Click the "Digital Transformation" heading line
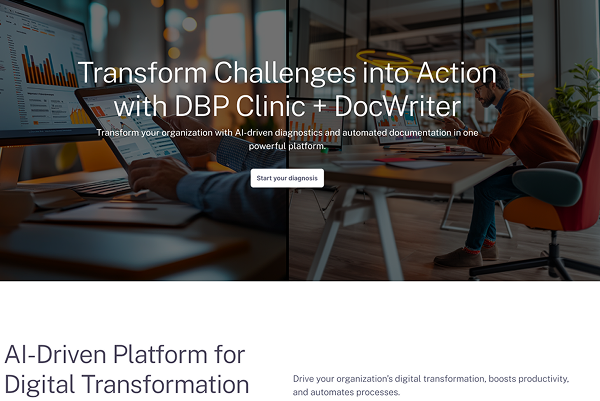The width and height of the screenshot is (600, 401). point(126,384)
